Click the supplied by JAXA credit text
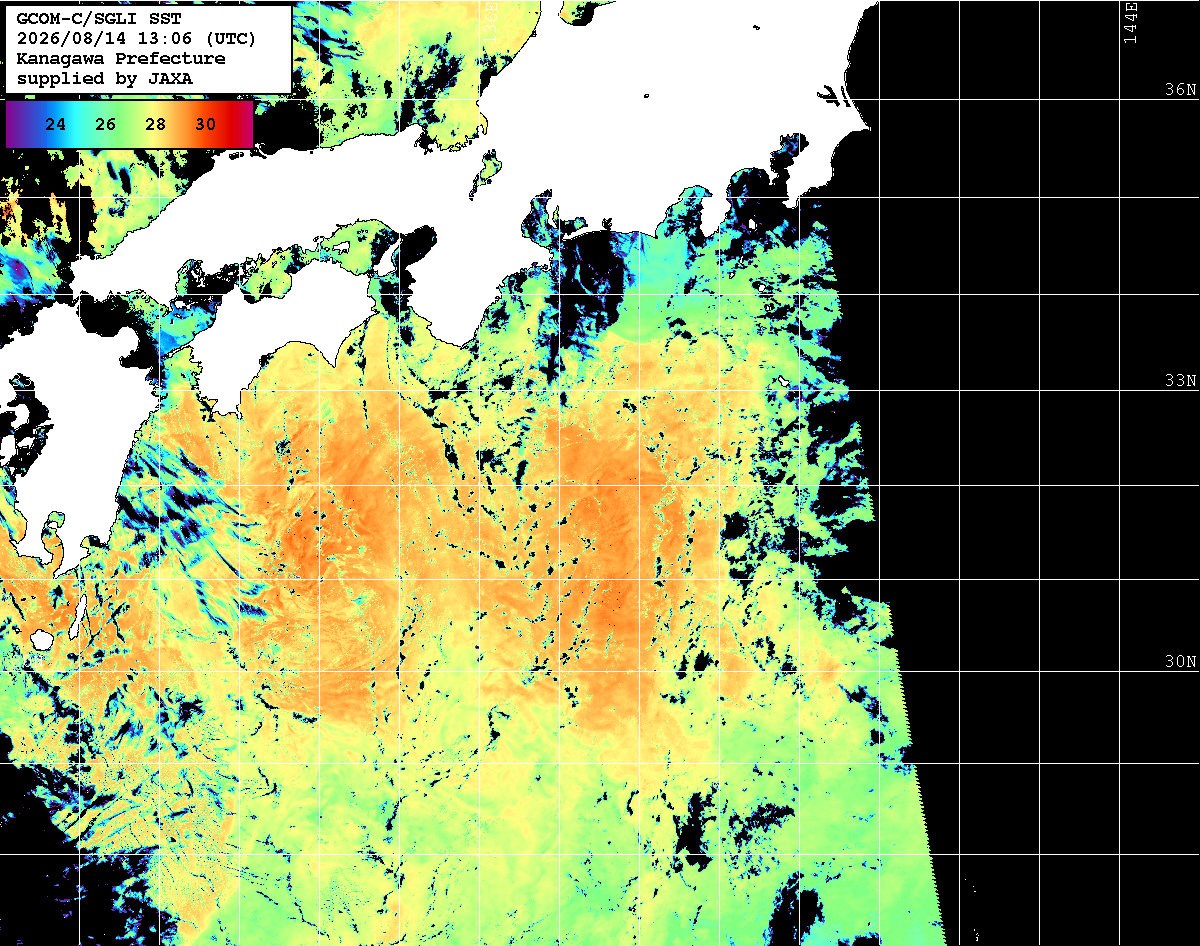 point(105,78)
